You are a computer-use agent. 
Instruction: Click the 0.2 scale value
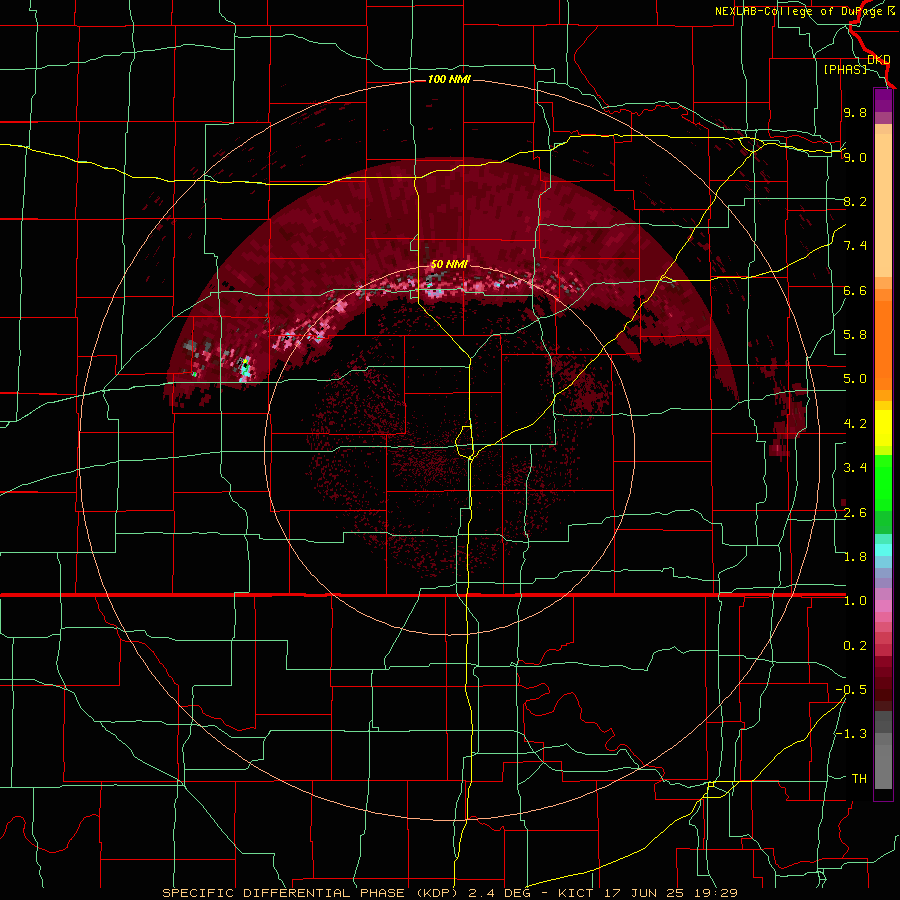pyautogui.click(x=855, y=646)
